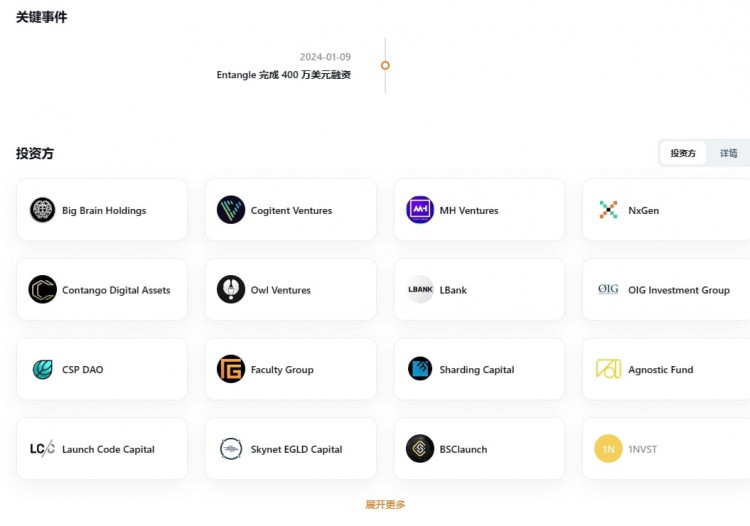Expand more investors via 展开更多
This screenshot has width=750, height=526.
tap(385, 504)
